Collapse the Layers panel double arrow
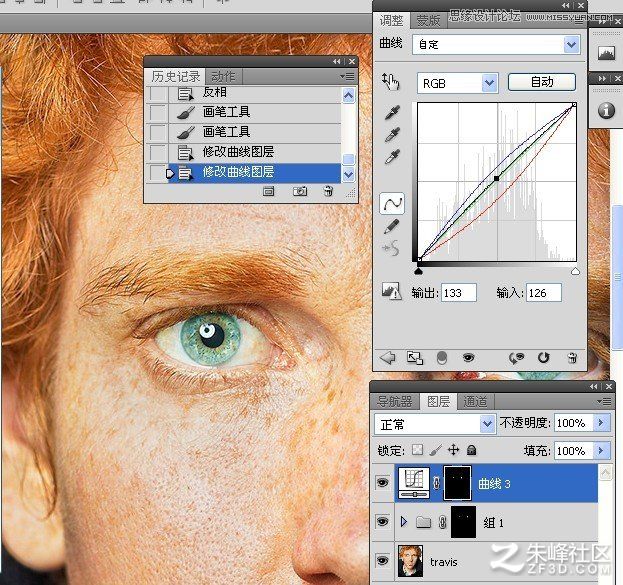This screenshot has width=623, height=585. tap(593, 387)
